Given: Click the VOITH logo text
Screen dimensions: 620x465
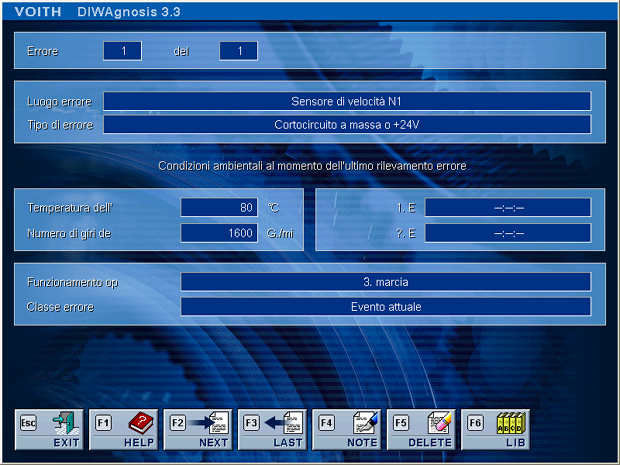Looking at the screenshot, I should click(38, 12).
